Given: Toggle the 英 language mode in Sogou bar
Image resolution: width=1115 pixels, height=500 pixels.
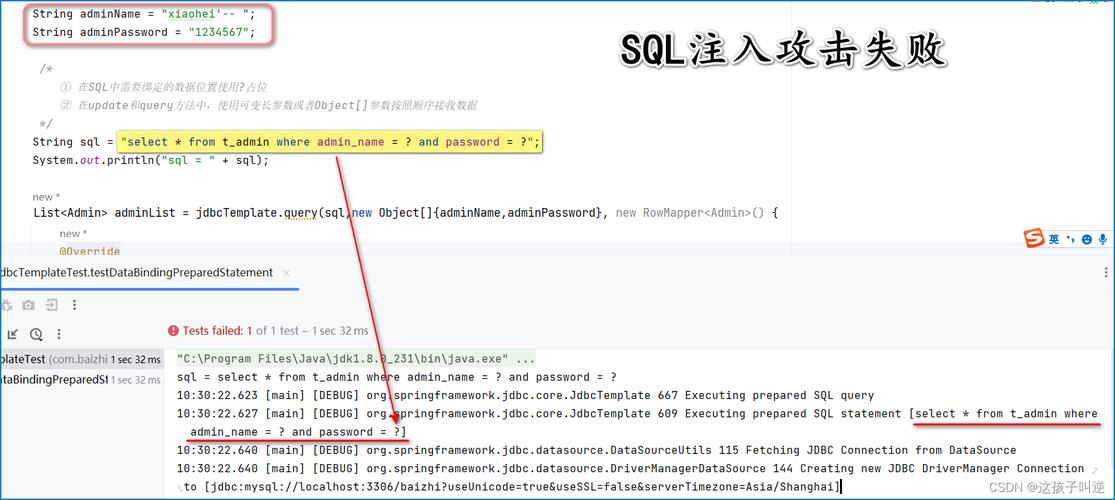Looking at the screenshot, I should (1053, 240).
